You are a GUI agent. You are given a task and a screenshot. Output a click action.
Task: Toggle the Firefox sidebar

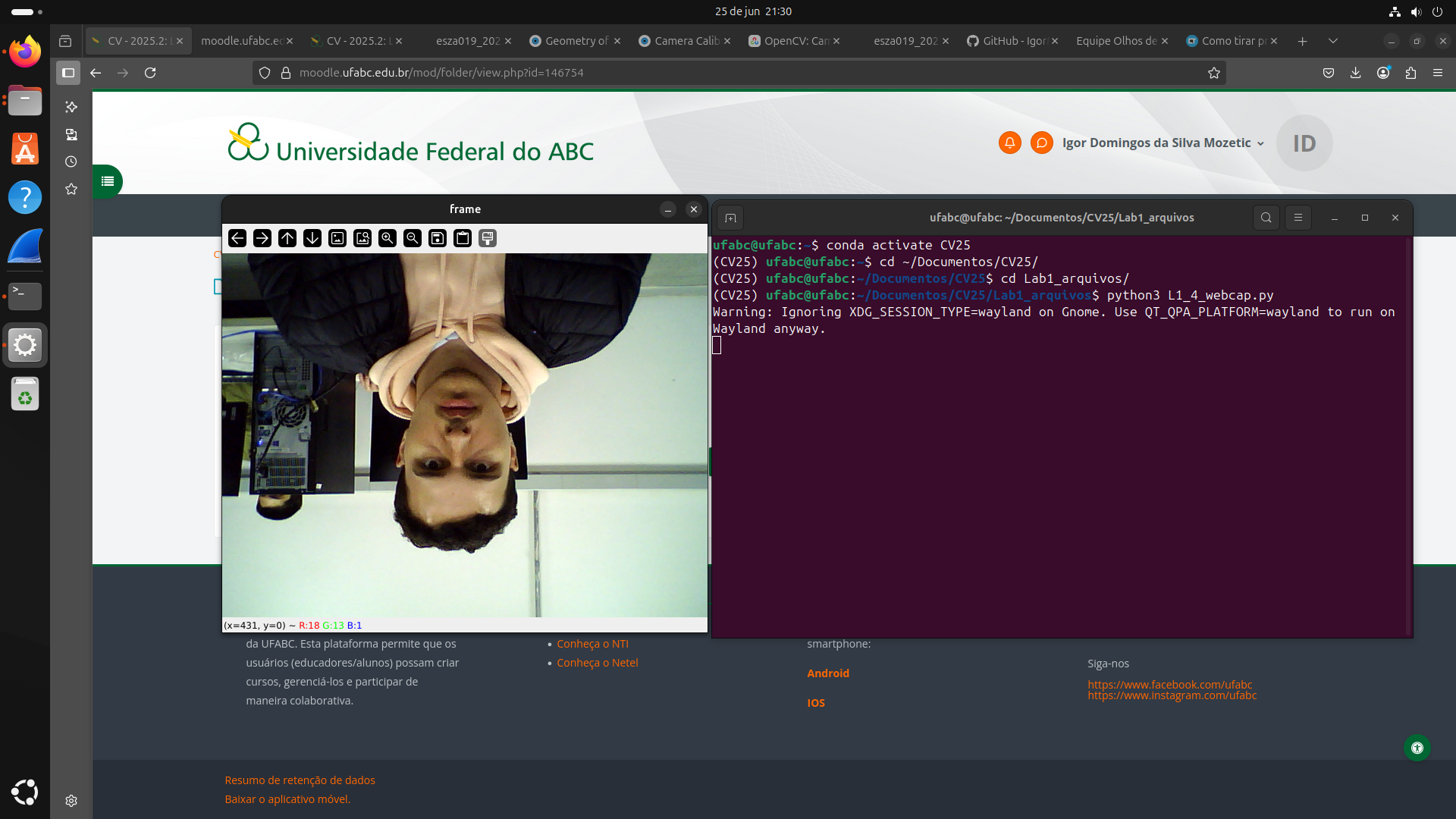pos(68,73)
